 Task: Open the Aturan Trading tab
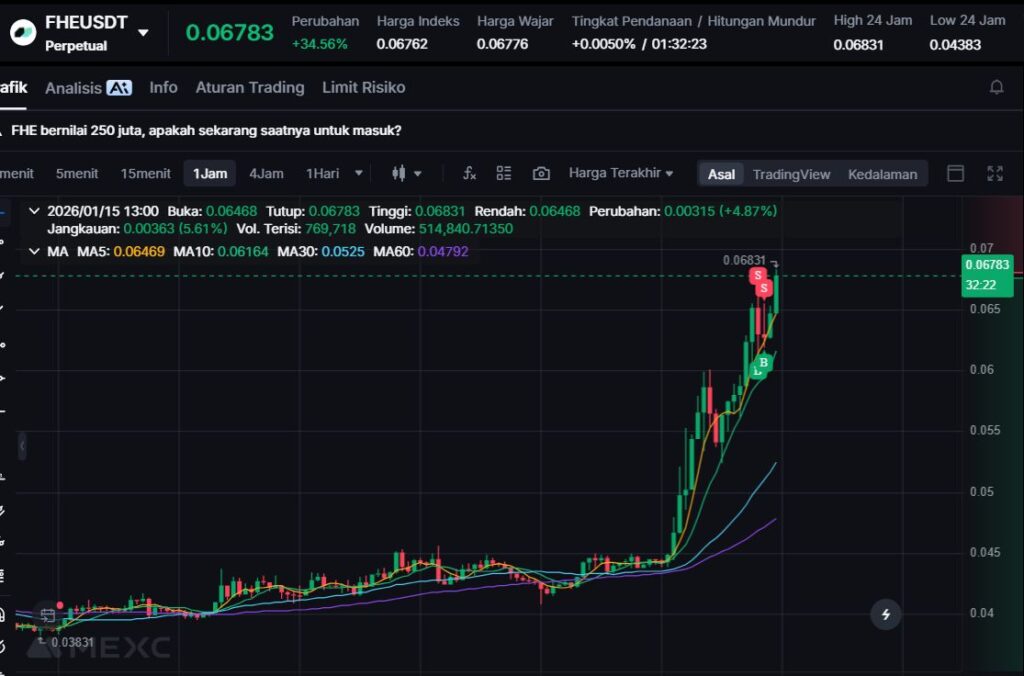[249, 88]
